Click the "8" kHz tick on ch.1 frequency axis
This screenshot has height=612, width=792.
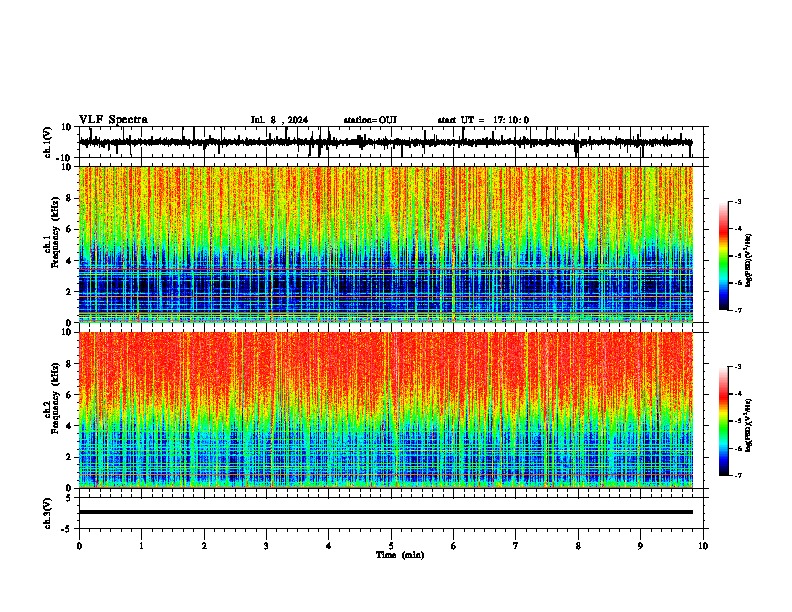(x=70, y=198)
